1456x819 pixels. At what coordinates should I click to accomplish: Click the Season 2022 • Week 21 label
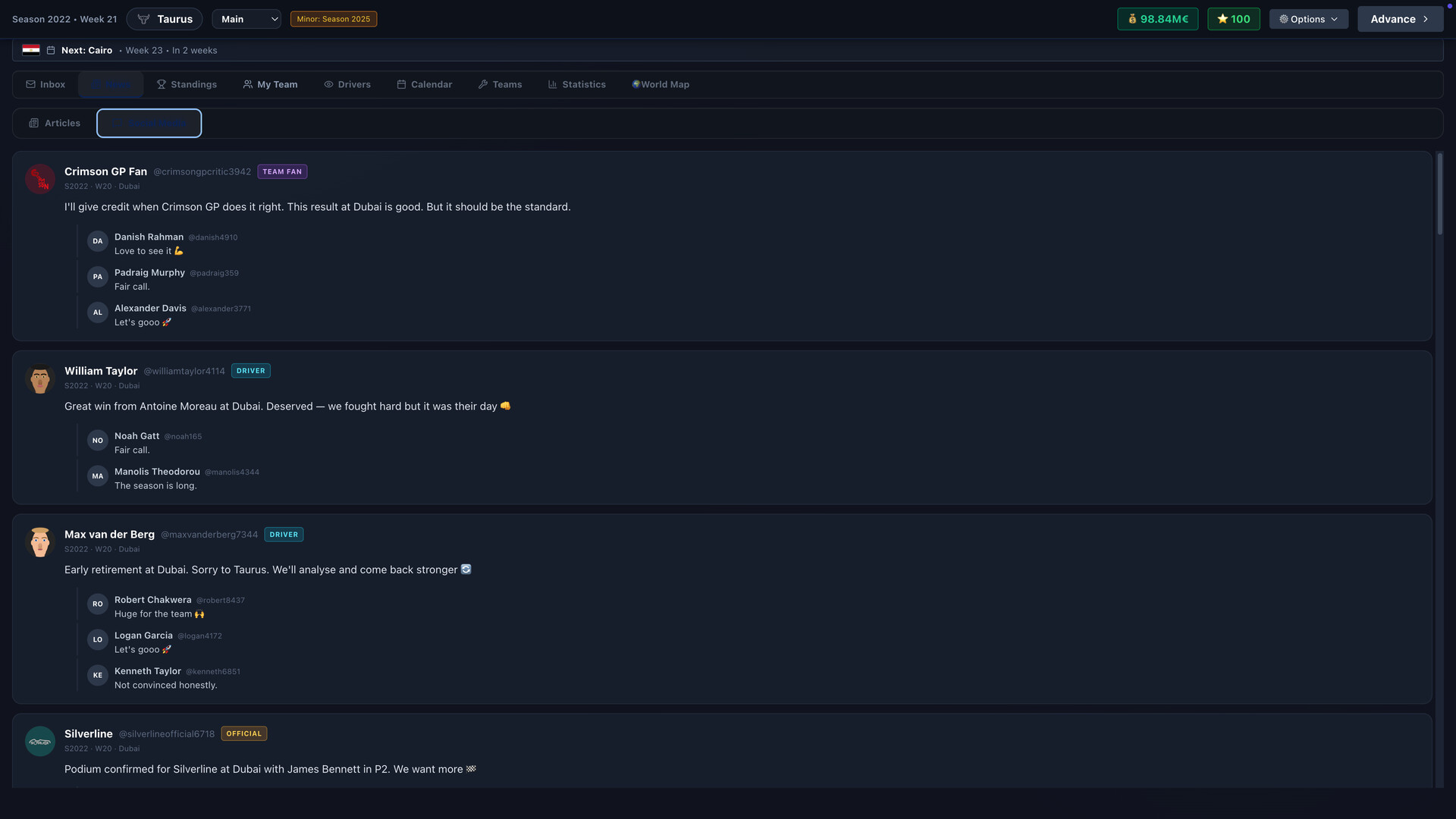tap(64, 19)
